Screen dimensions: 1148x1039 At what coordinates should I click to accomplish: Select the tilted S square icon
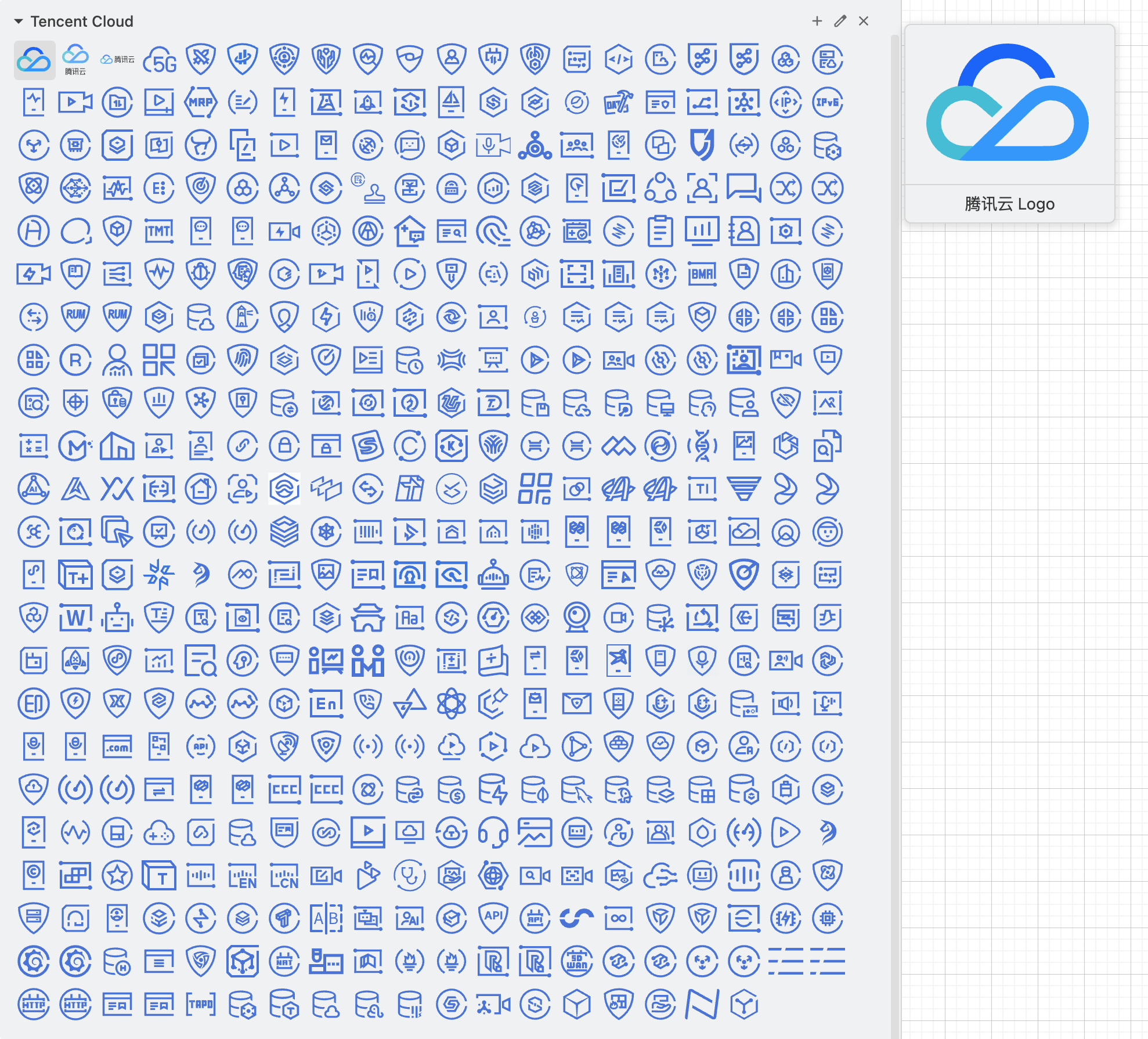click(368, 446)
